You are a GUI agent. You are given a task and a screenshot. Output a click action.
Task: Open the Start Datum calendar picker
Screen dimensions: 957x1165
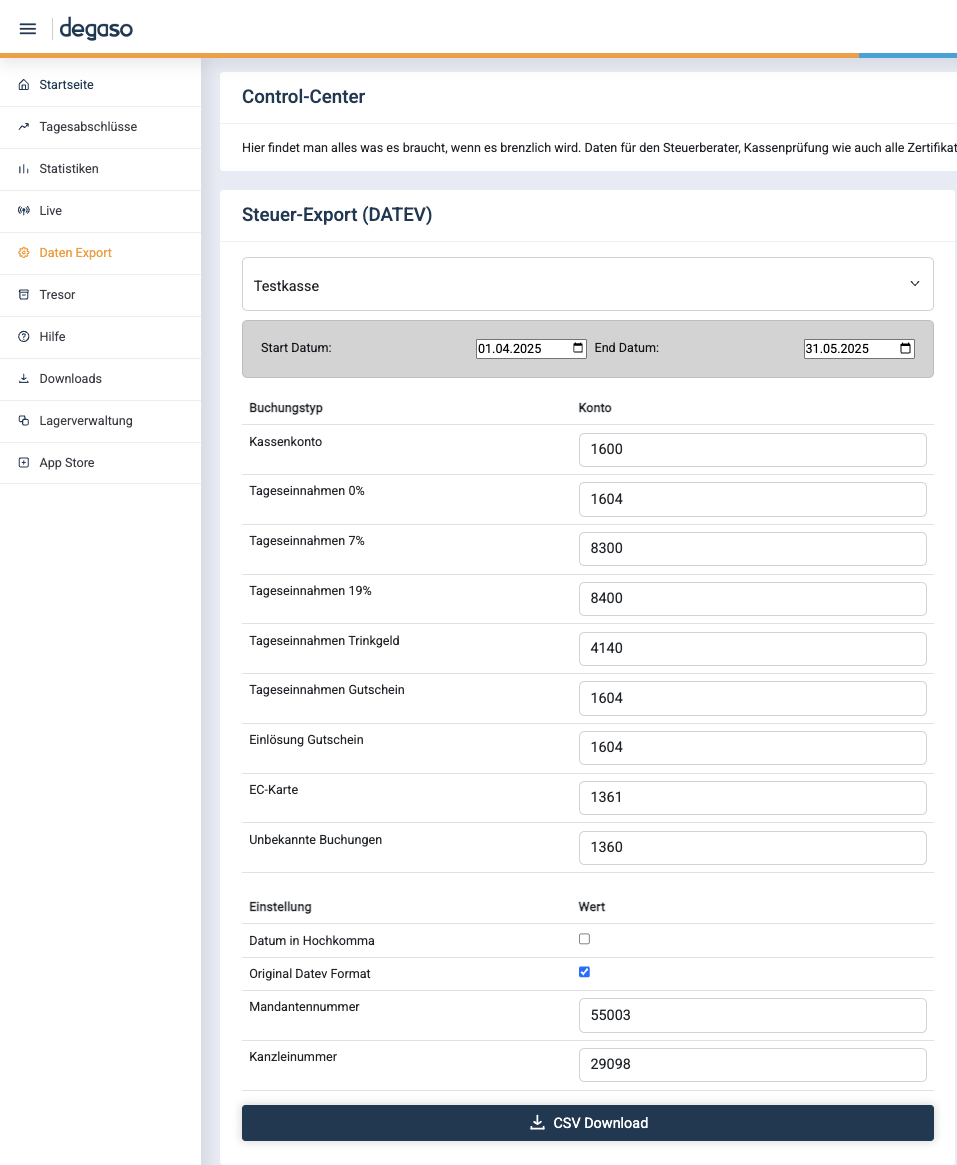click(578, 348)
